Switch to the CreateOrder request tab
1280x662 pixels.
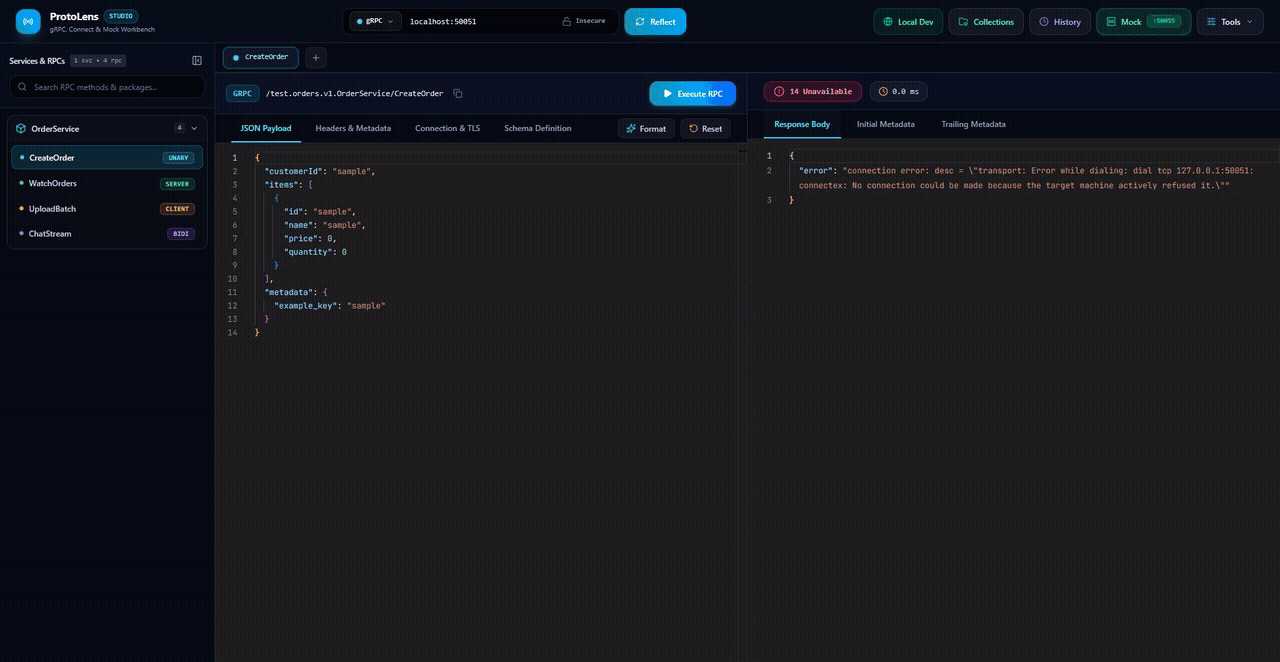tap(260, 57)
